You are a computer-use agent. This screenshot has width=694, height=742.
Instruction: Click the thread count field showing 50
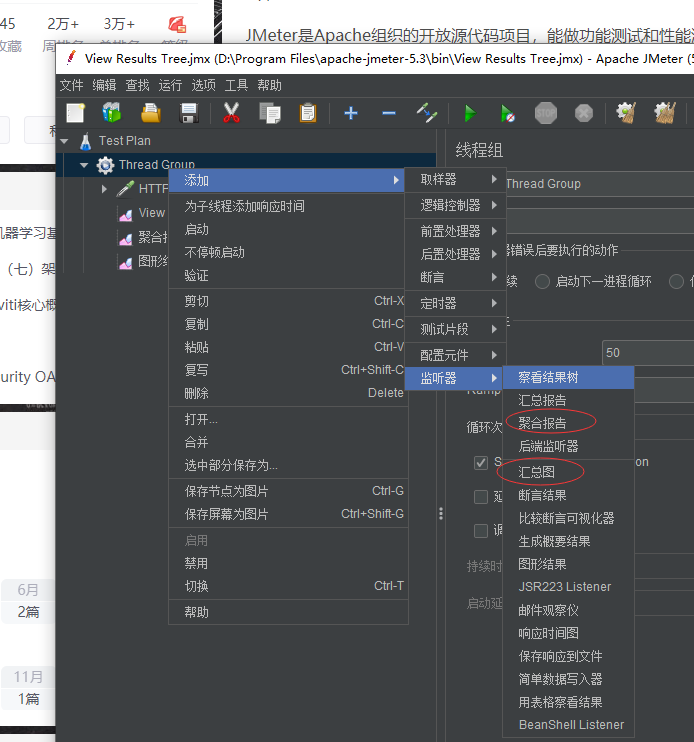(x=648, y=353)
